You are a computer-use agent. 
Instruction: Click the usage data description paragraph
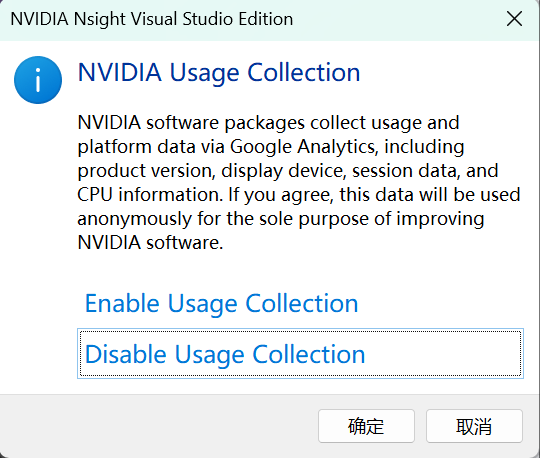click(x=299, y=183)
